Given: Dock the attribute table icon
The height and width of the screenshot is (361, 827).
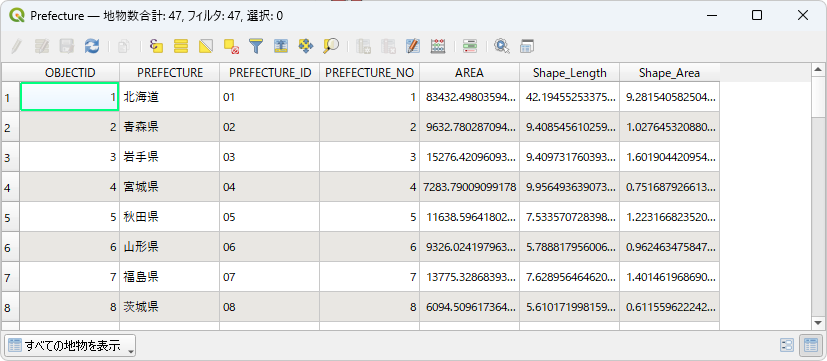Looking at the screenshot, I should (x=527, y=46).
